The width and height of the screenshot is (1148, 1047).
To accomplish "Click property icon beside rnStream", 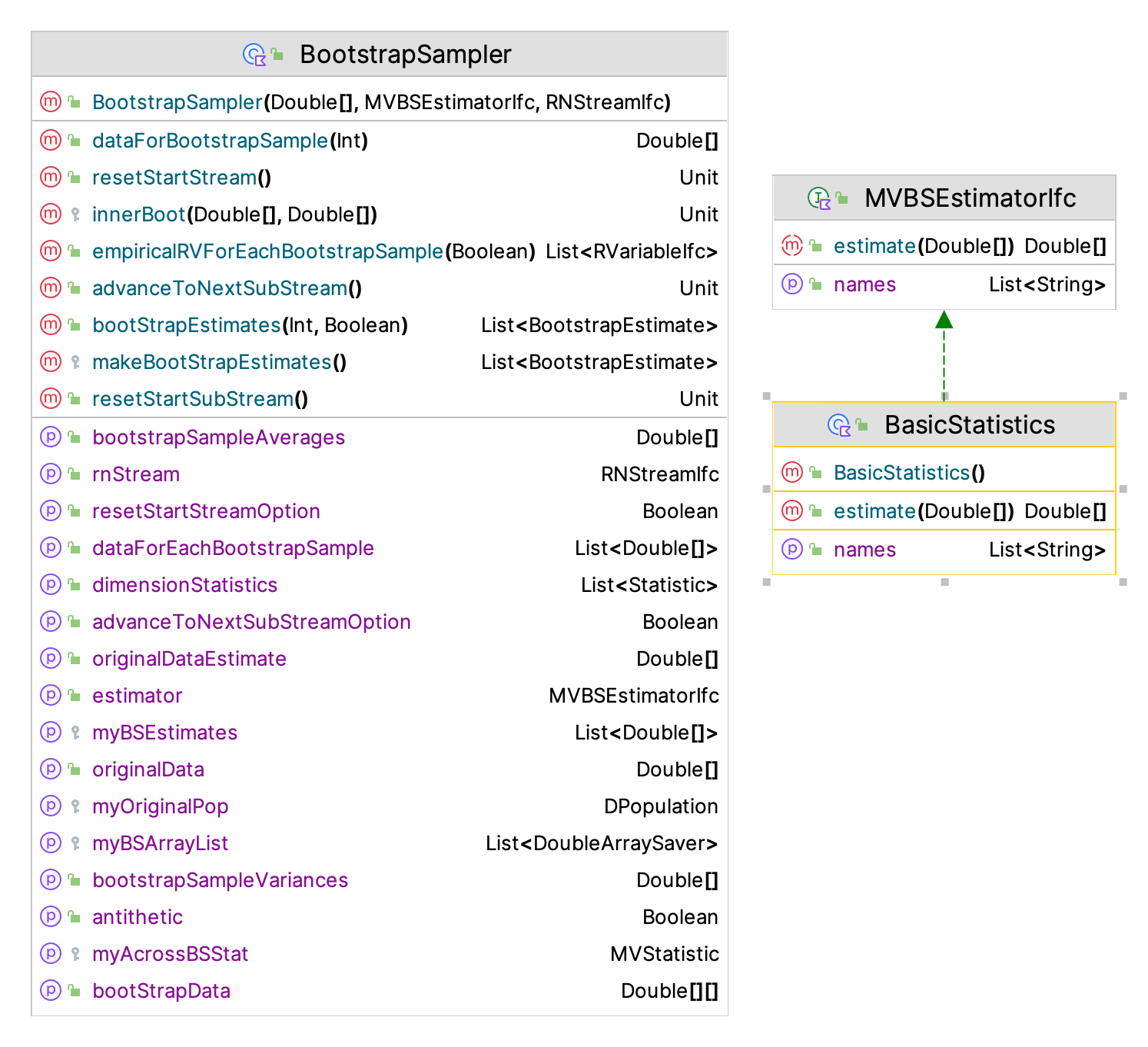I will pyautogui.click(x=51, y=474).
